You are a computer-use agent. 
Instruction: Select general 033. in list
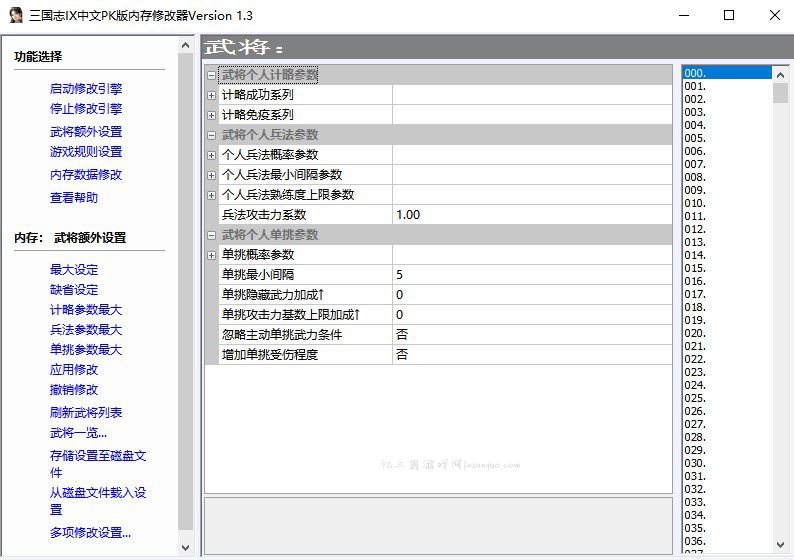(x=727, y=502)
